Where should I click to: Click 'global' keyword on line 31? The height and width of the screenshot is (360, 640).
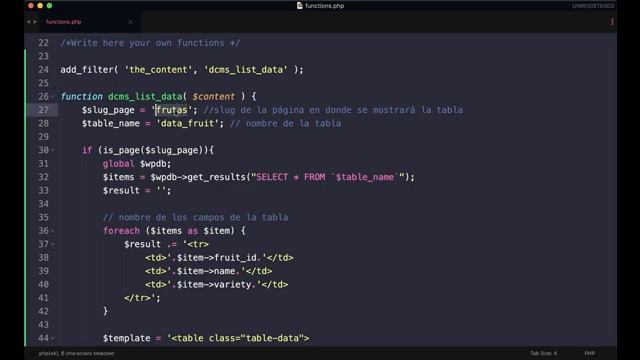pyautogui.click(x=118, y=164)
